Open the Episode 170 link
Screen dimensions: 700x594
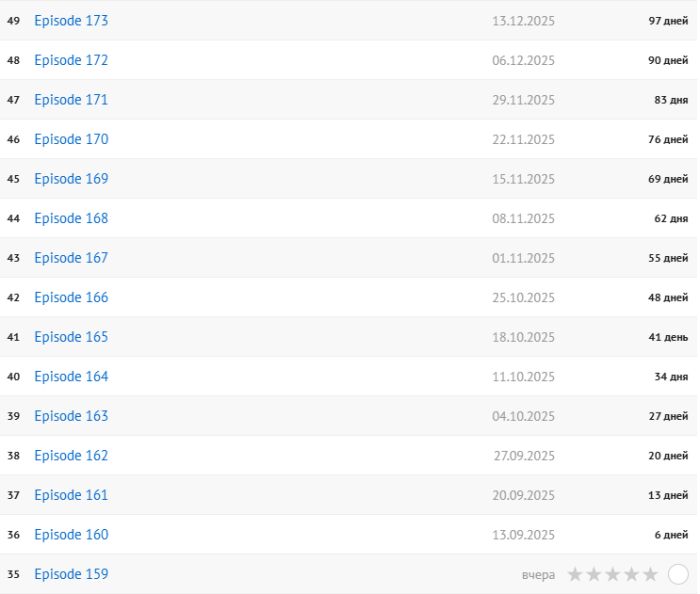[x=71, y=139]
